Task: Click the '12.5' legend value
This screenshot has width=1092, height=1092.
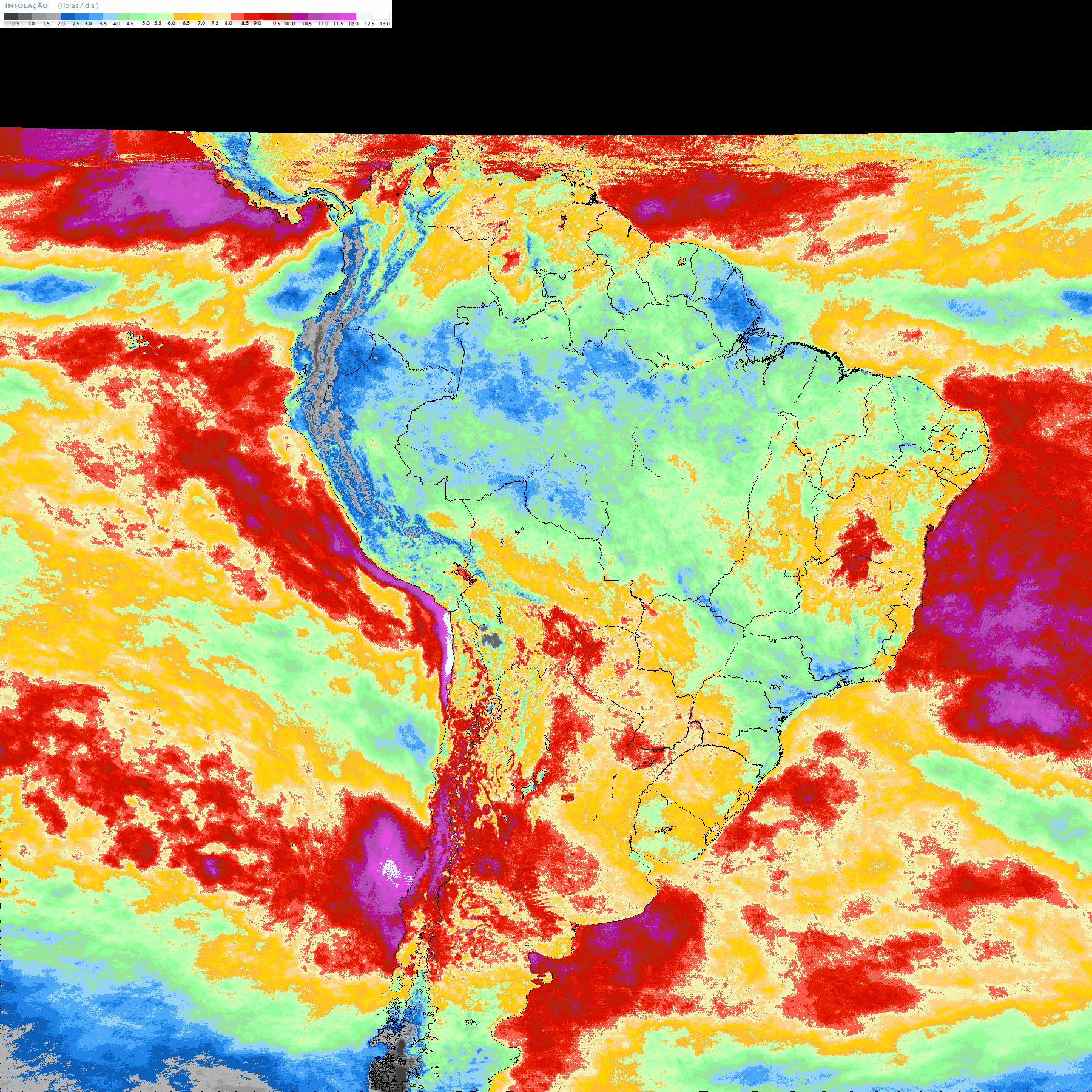Action: 369,24
